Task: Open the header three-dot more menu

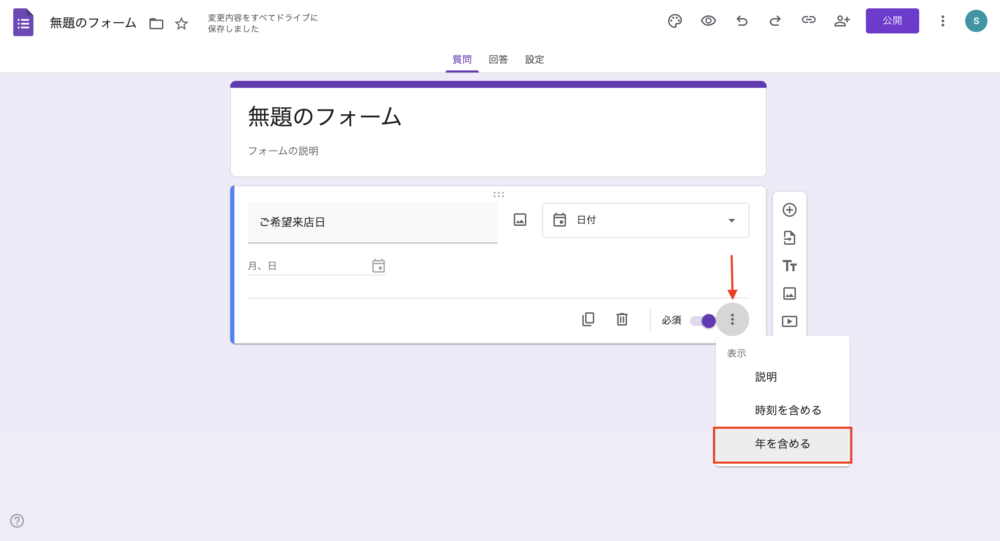Action: click(943, 21)
